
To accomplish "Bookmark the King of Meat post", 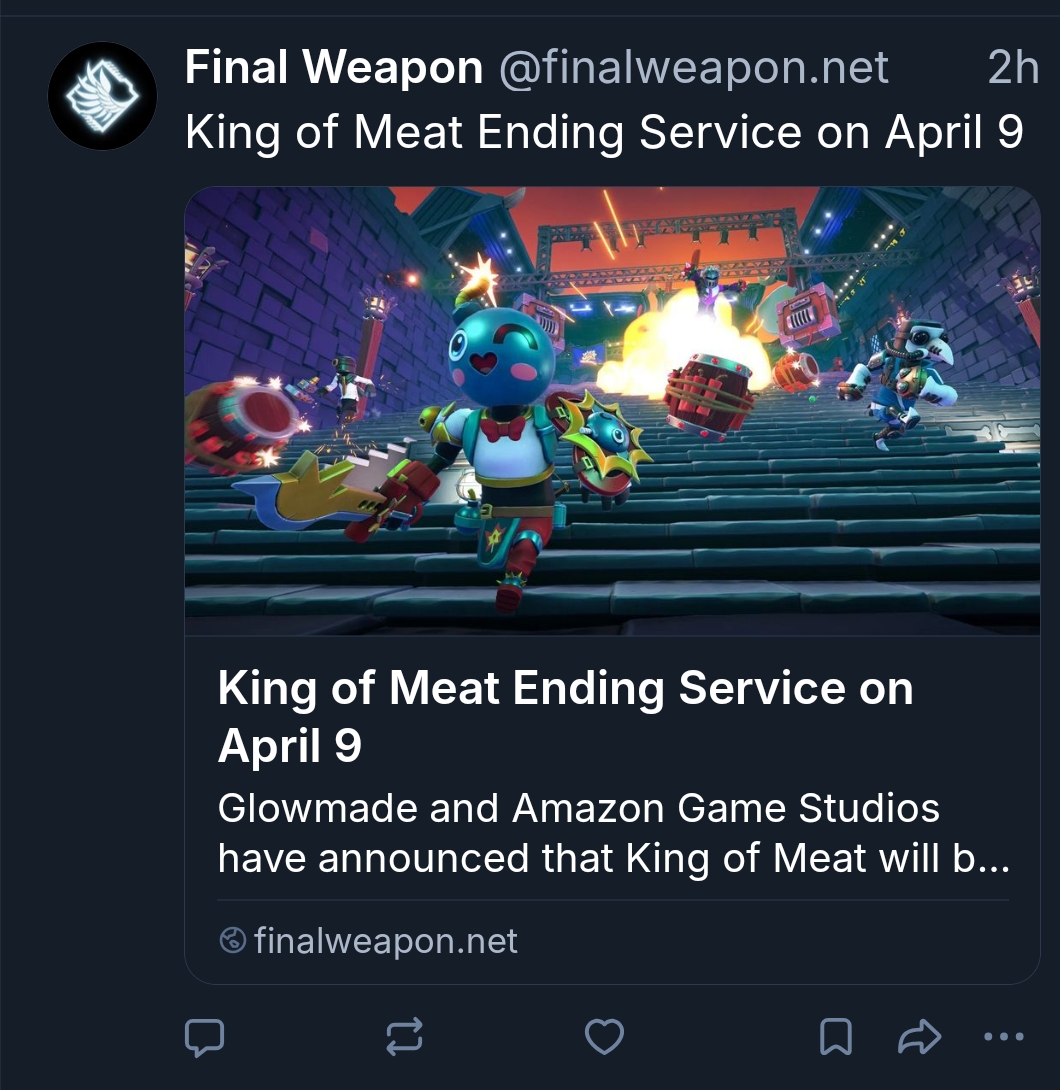I will [x=835, y=1038].
